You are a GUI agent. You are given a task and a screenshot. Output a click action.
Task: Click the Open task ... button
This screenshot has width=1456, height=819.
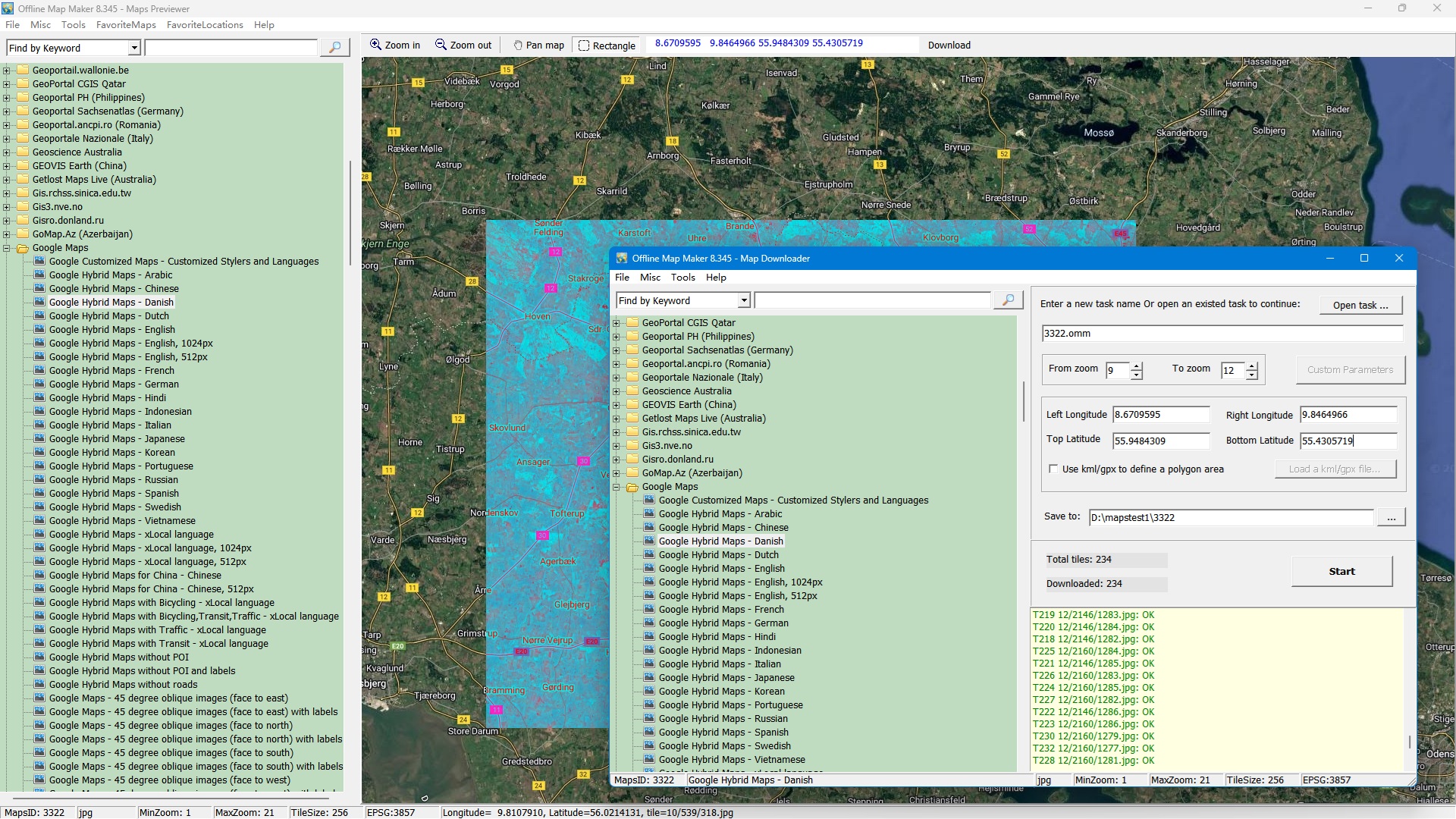click(x=1360, y=305)
